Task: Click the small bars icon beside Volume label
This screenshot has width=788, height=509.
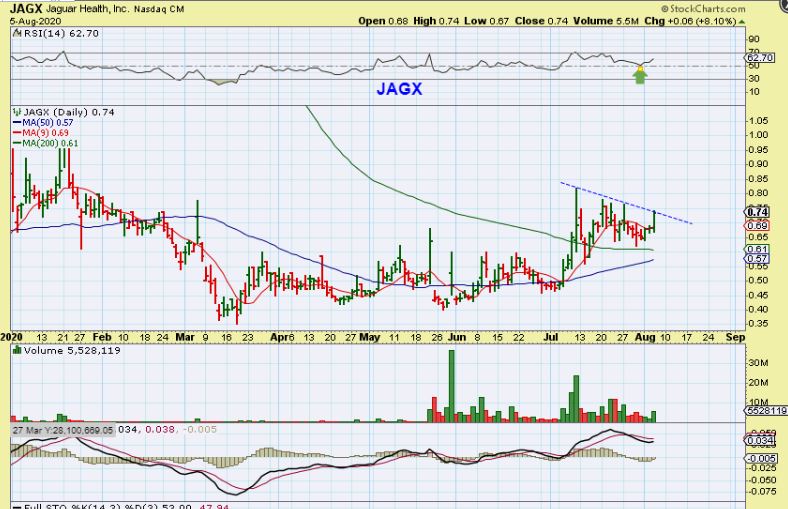Action: click(x=17, y=350)
